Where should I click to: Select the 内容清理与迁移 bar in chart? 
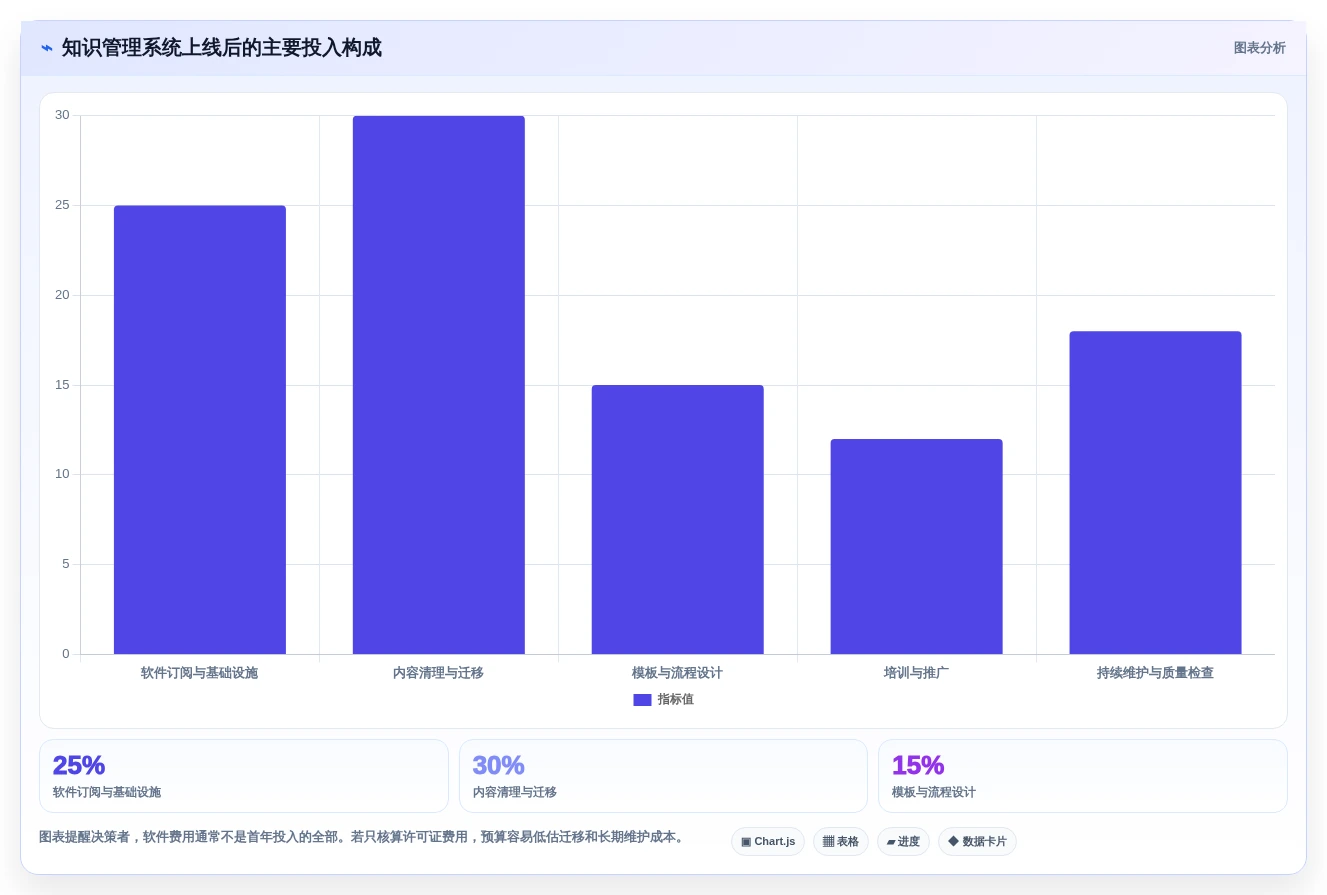(x=439, y=385)
